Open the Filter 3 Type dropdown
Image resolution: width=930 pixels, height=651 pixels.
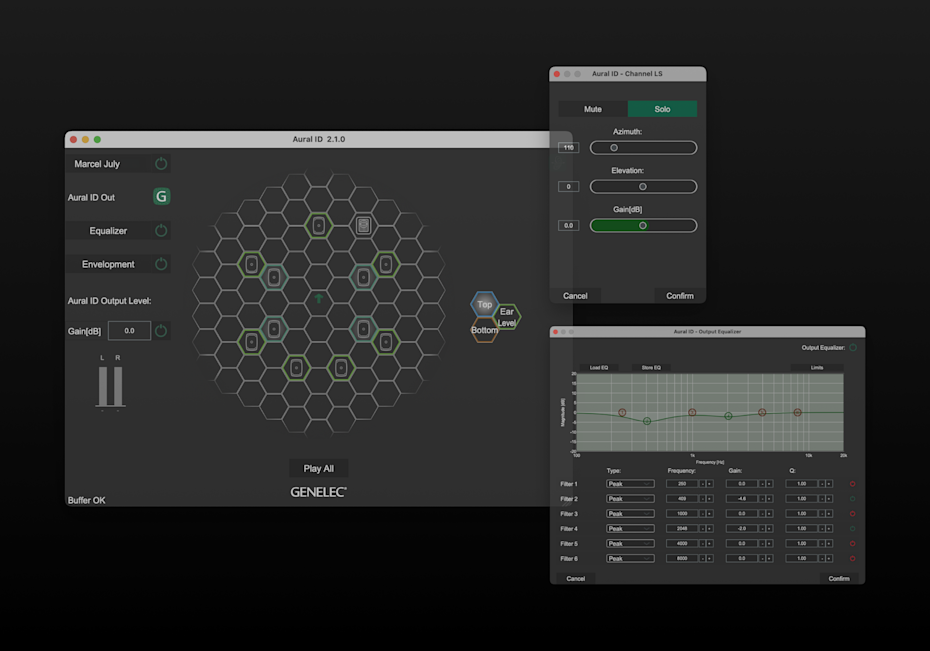(630, 513)
